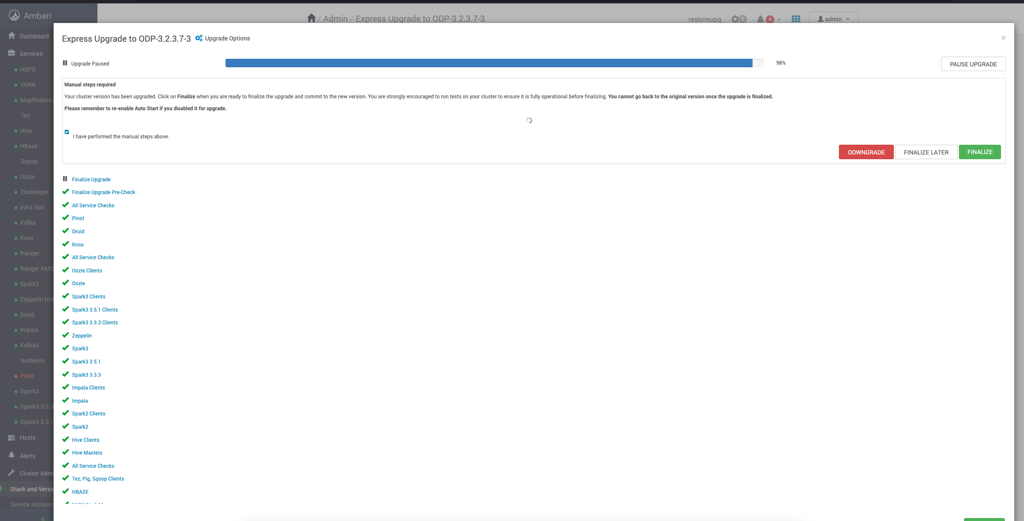This screenshot has height=521, width=1024.
Task: Open the Upgrade Options gear icon
Action: tap(199, 38)
